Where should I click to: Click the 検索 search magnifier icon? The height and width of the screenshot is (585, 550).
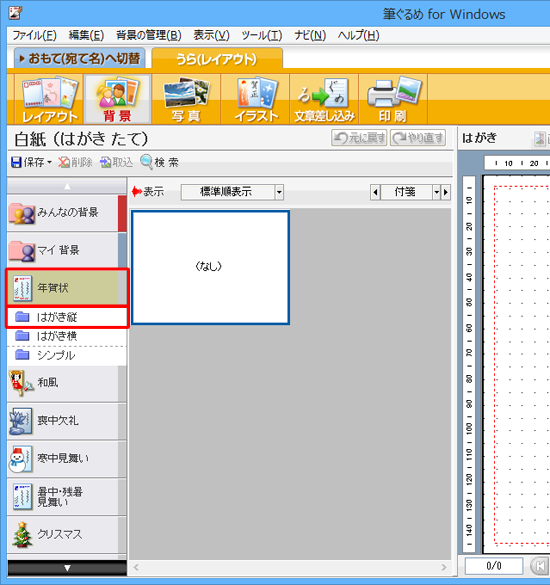pos(146,162)
